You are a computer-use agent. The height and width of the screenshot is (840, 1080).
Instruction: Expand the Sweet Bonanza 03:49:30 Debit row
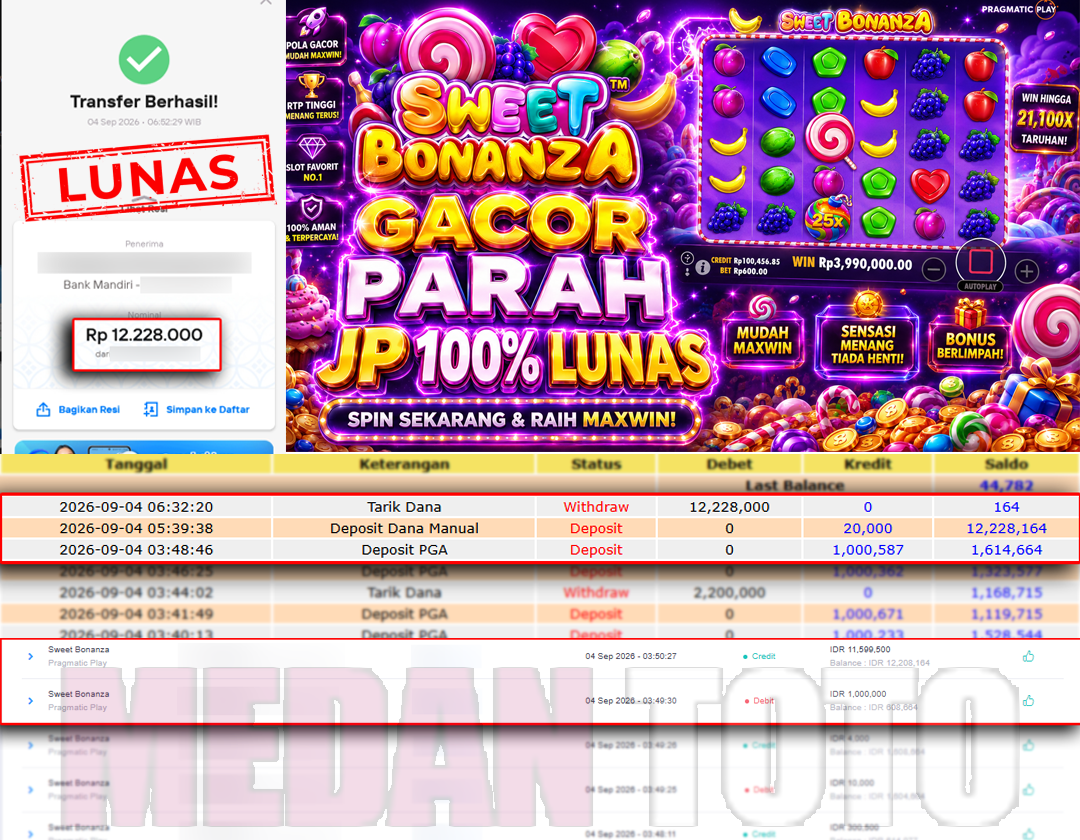tap(30, 700)
